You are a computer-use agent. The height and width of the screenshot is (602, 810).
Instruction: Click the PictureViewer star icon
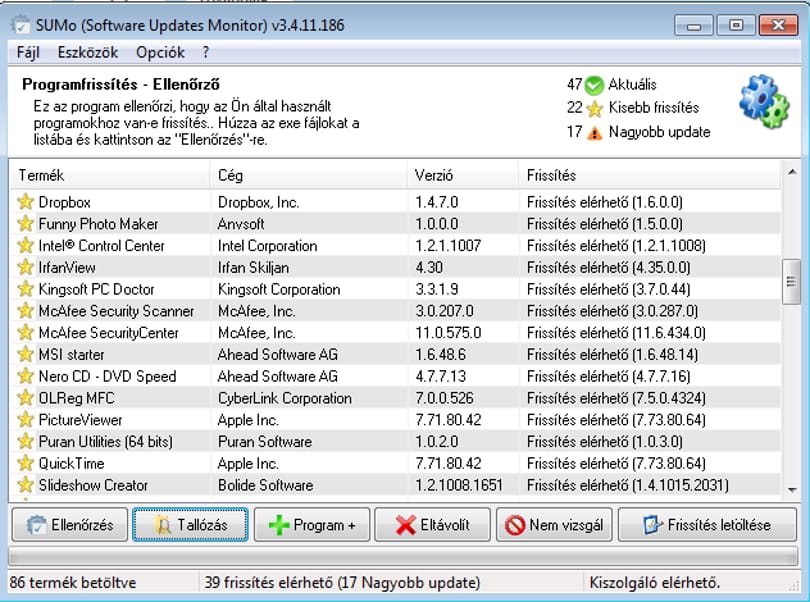pyautogui.click(x=25, y=419)
